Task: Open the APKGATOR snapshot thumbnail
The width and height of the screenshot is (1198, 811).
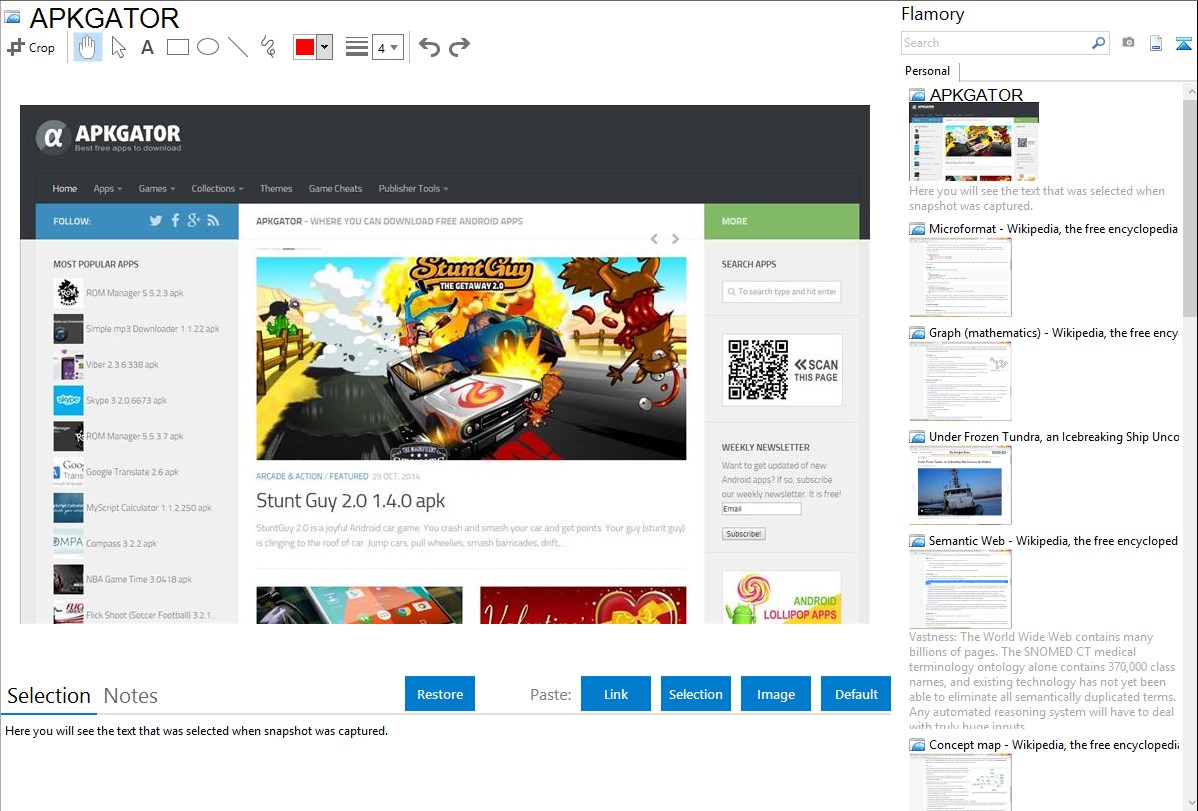Action: point(973,141)
